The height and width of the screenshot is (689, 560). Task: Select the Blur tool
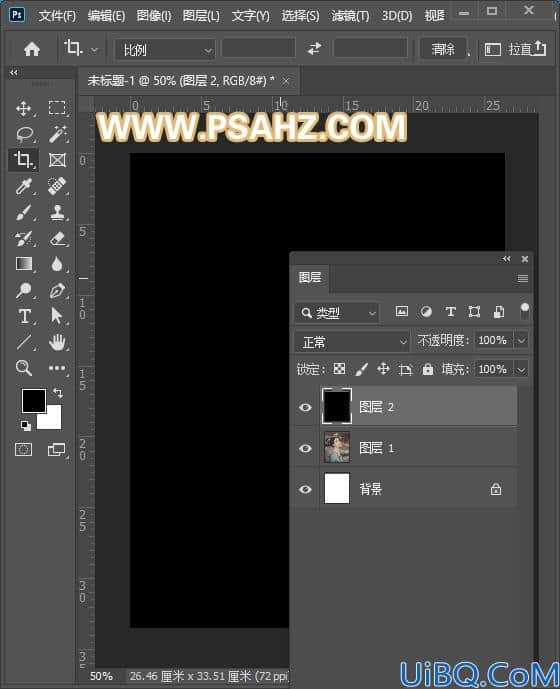57,264
